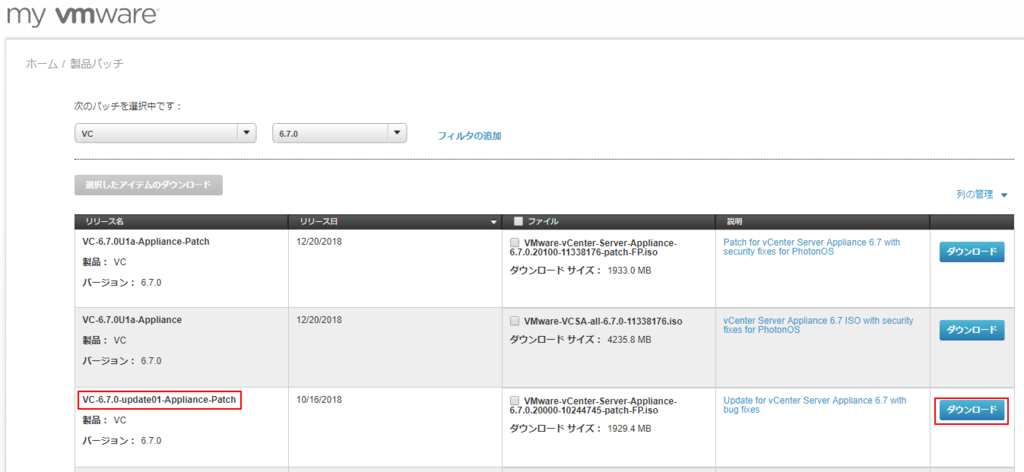Image resolution: width=1024 pixels, height=472 pixels.
Task: Click 選択したアイテムのダウンロード button
Action: (148, 185)
